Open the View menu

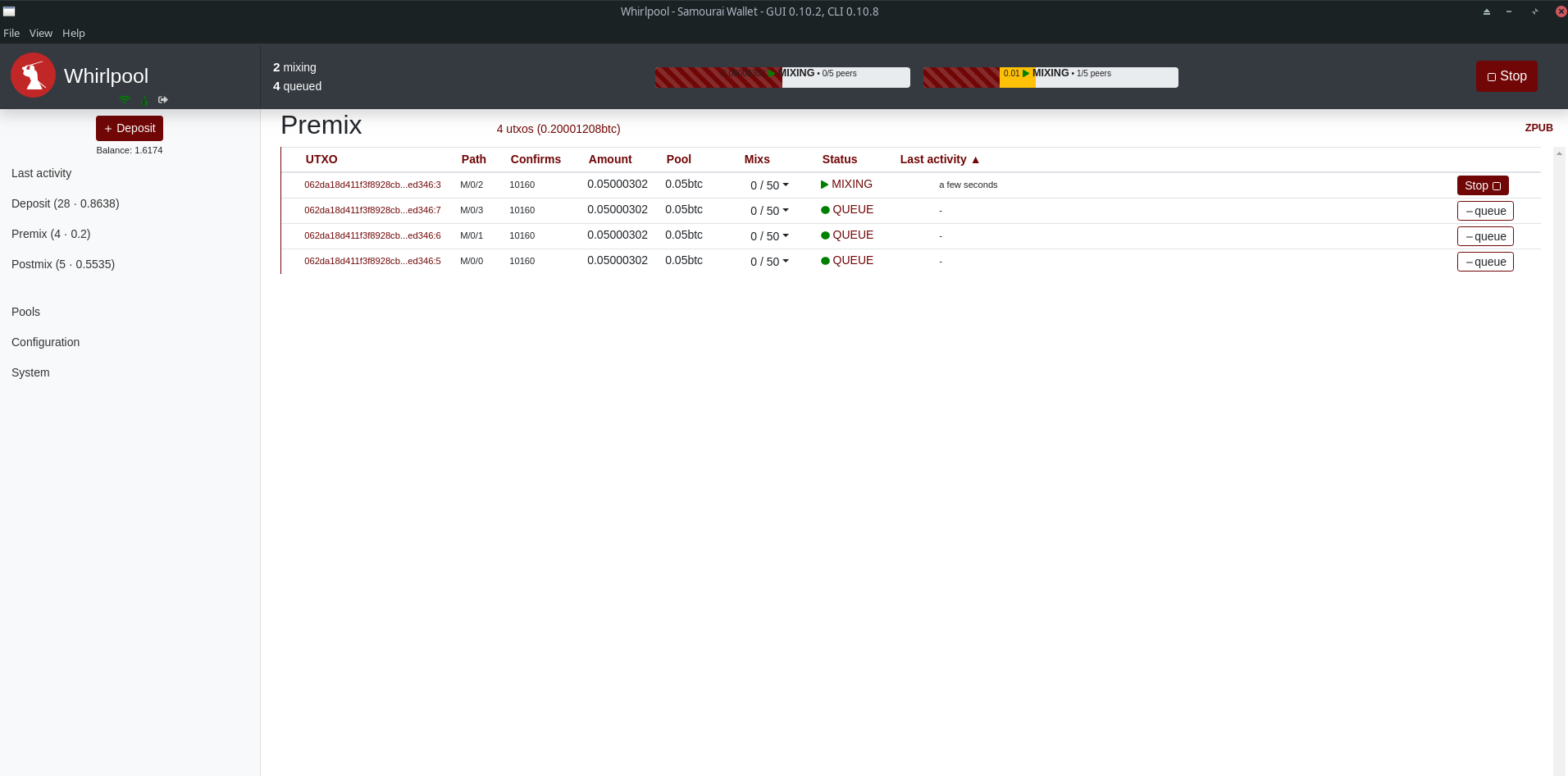(x=41, y=34)
